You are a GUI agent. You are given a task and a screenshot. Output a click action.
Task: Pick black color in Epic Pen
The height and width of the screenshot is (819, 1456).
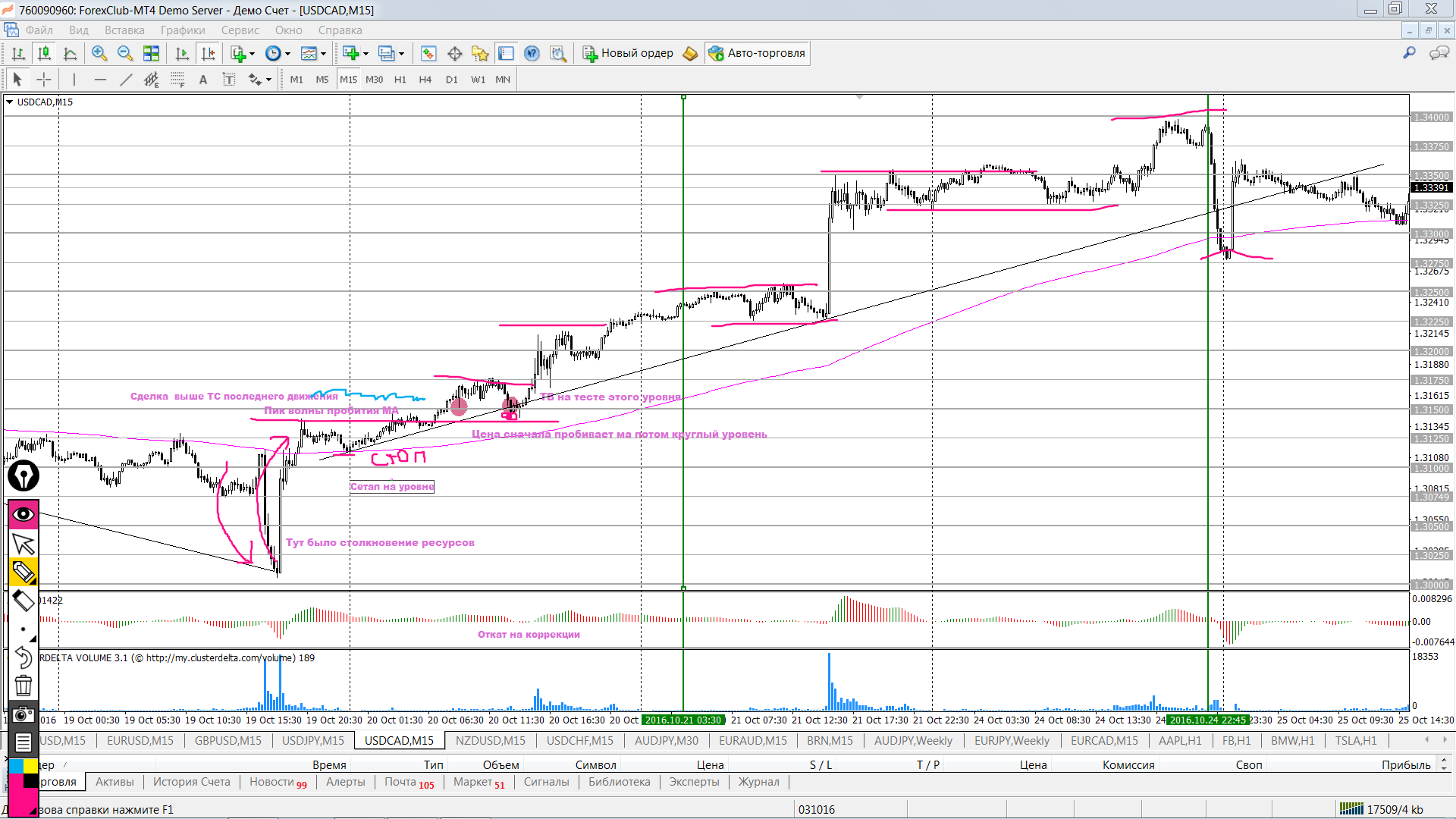click(x=30, y=781)
